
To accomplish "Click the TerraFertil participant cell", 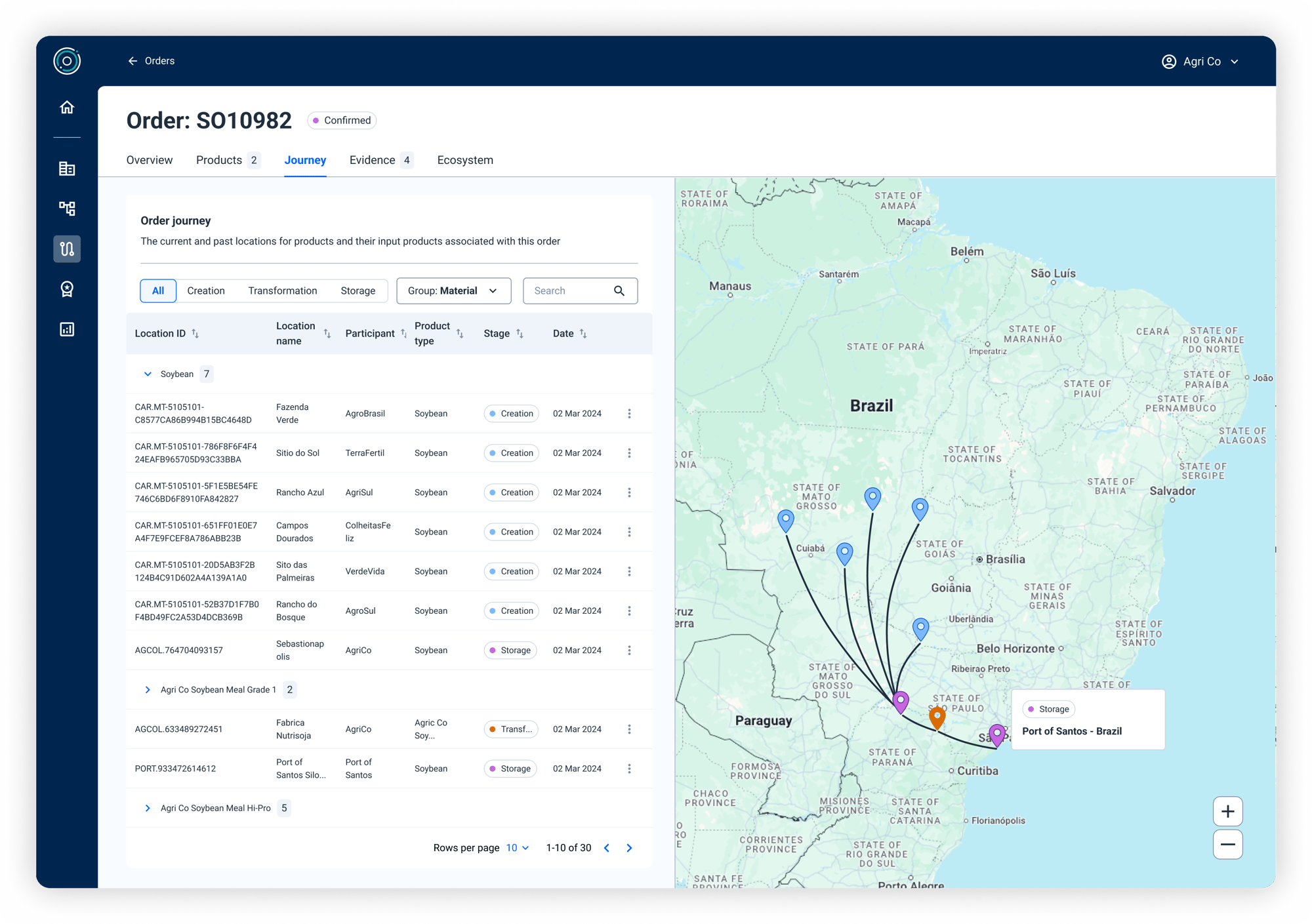I will [365, 453].
